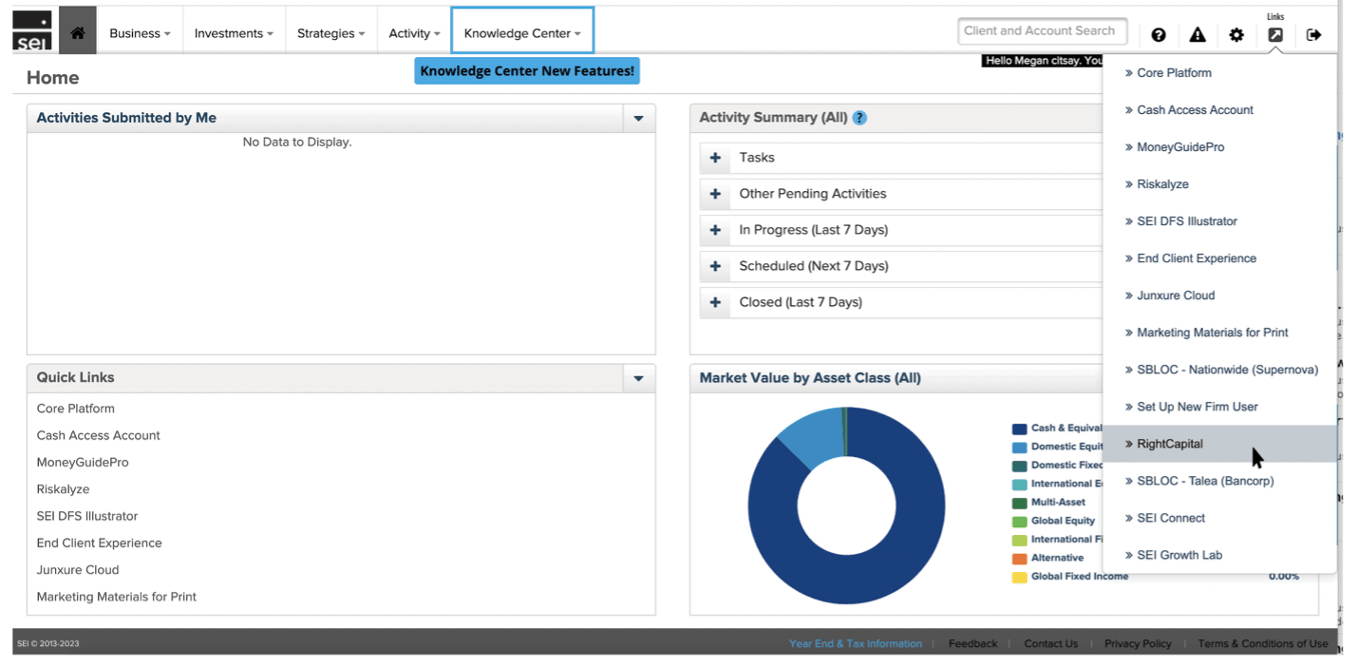1362x672 pixels.
Task: Click the Home icon in navbar
Action: 77,33
